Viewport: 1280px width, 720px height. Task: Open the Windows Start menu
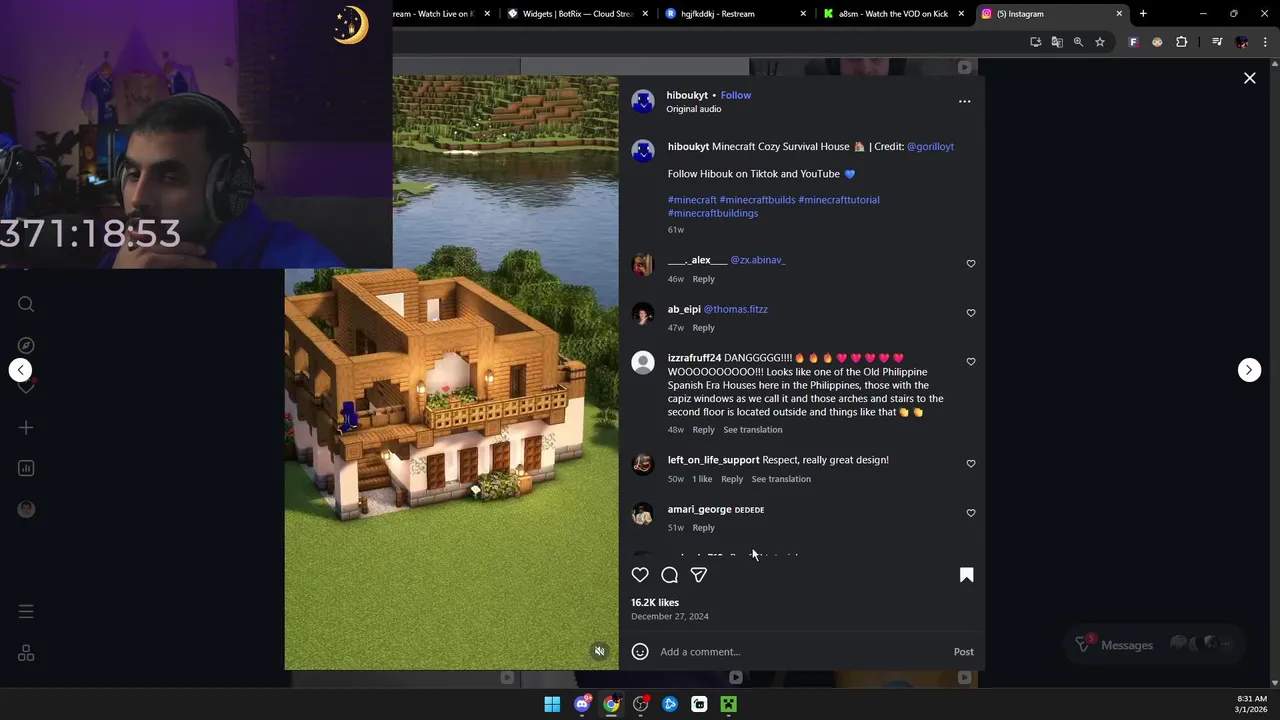552,704
